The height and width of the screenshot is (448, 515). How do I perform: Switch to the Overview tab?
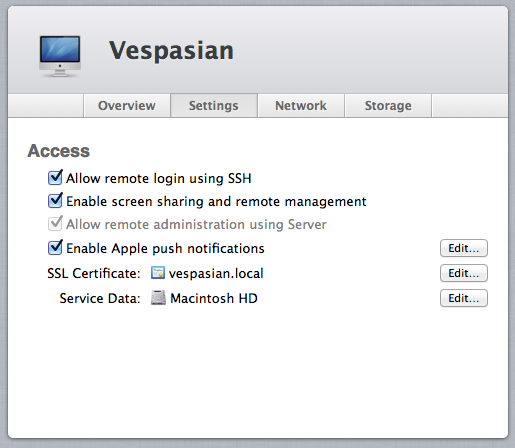[x=127, y=106]
